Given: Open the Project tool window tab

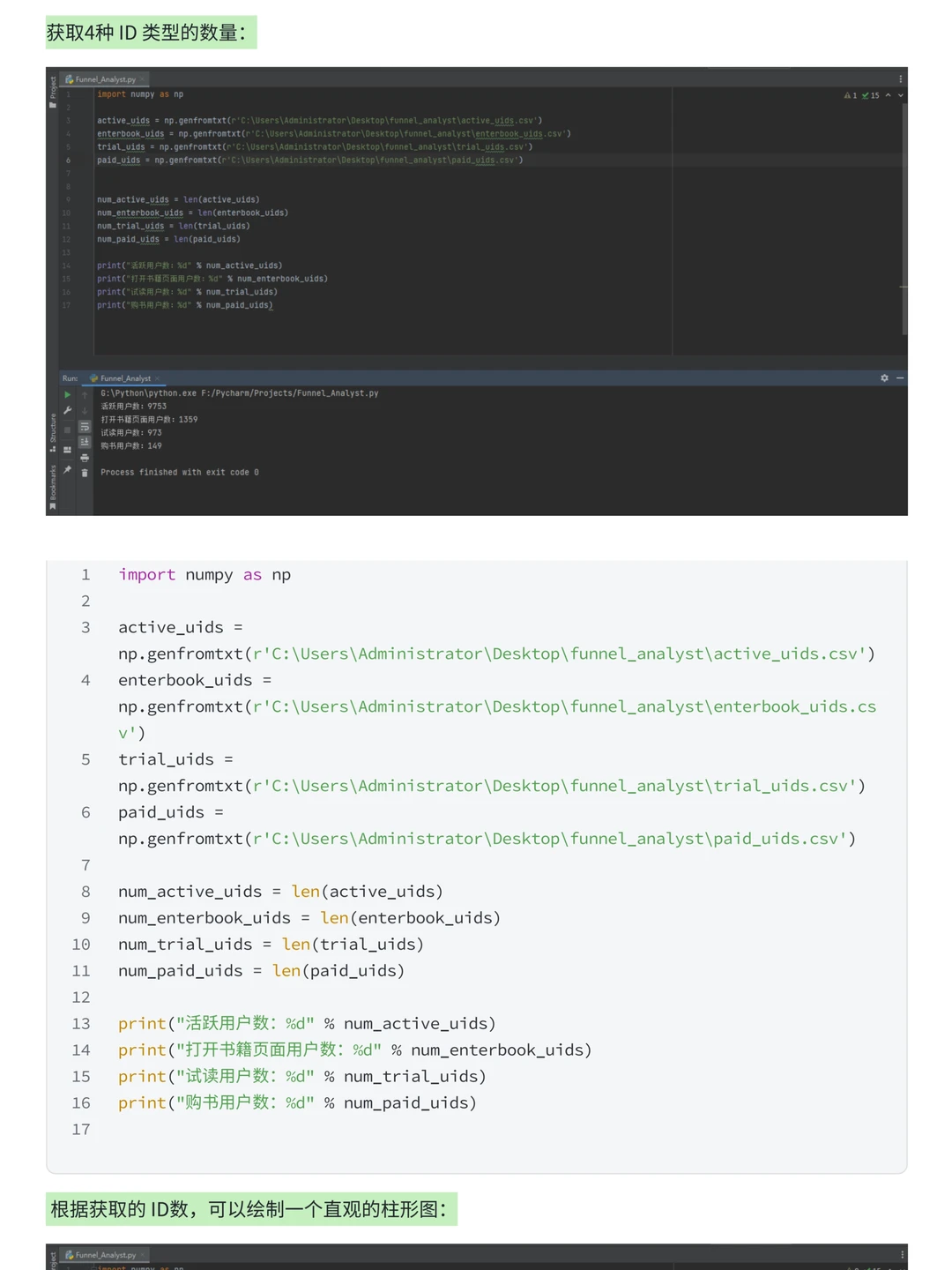Looking at the screenshot, I should (x=52, y=91).
